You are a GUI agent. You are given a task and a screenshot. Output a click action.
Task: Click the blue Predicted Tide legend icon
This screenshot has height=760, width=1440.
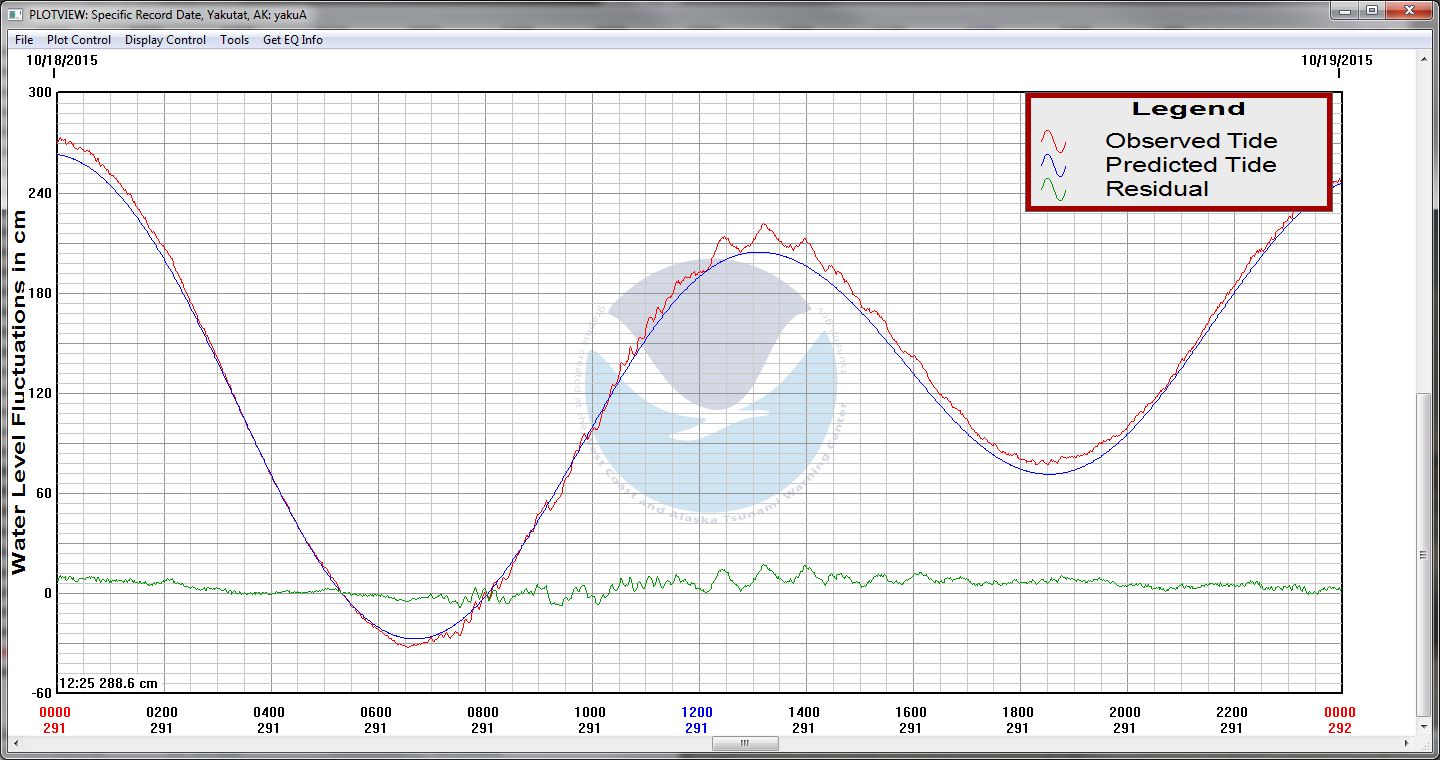[1053, 165]
